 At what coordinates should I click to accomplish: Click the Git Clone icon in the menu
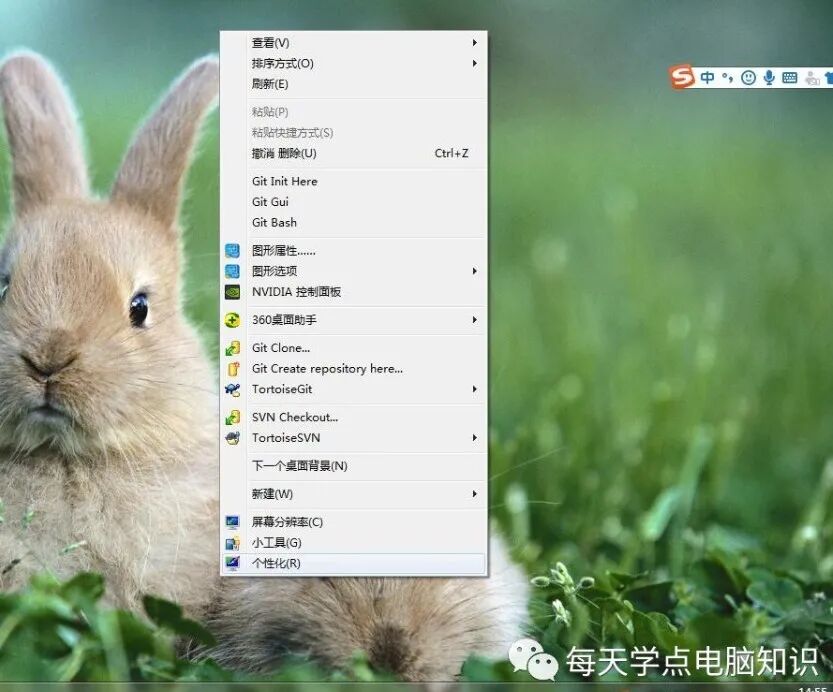233,347
